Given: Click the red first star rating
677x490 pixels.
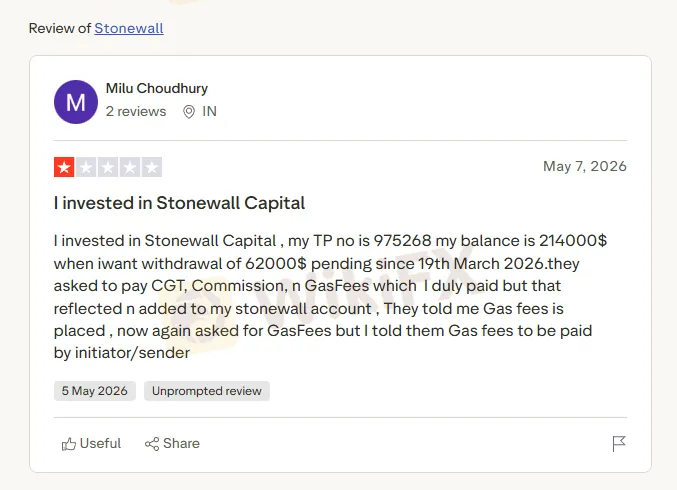Looking at the screenshot, I should [64, 167].
